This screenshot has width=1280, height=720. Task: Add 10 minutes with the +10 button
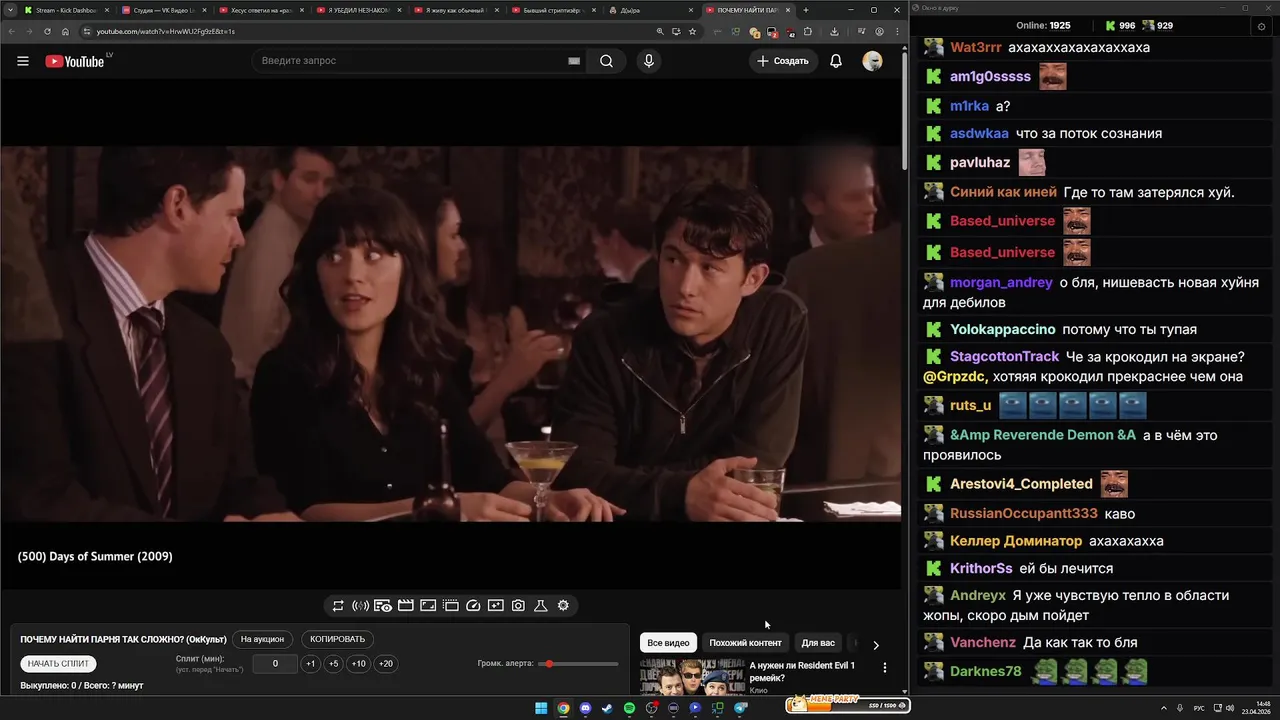click(359, 664)
